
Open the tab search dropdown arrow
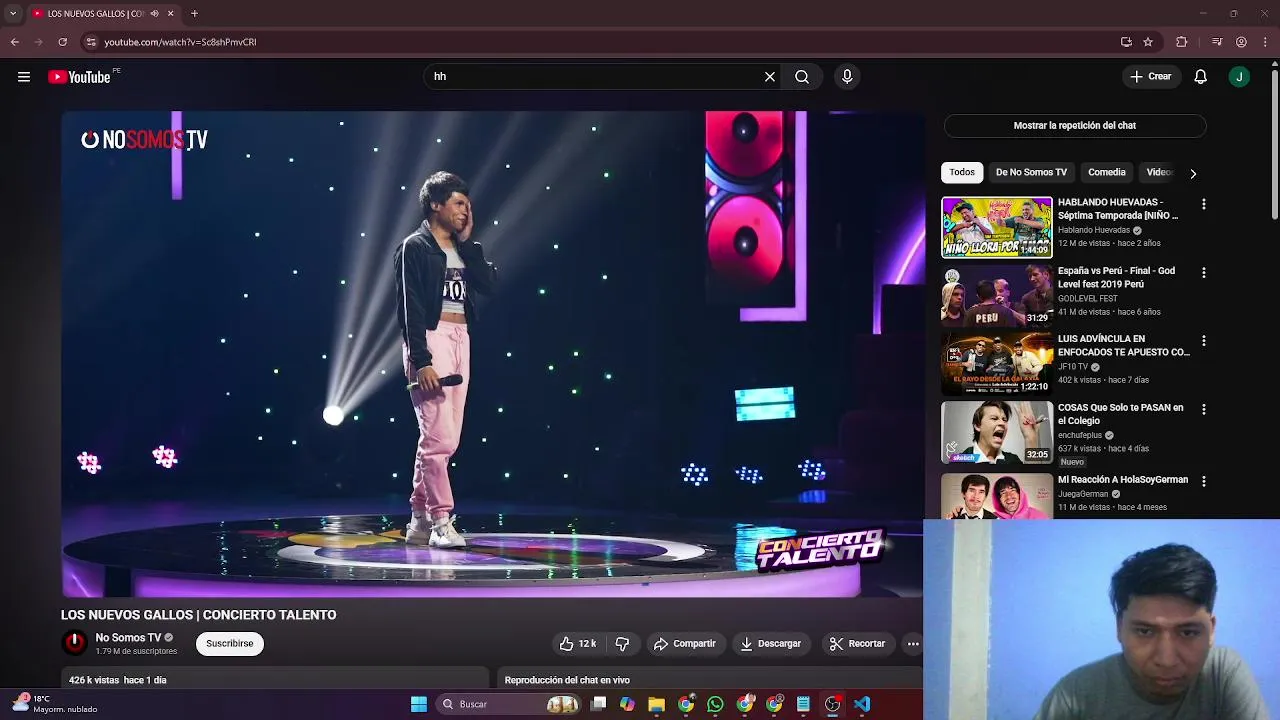(12, 14)
